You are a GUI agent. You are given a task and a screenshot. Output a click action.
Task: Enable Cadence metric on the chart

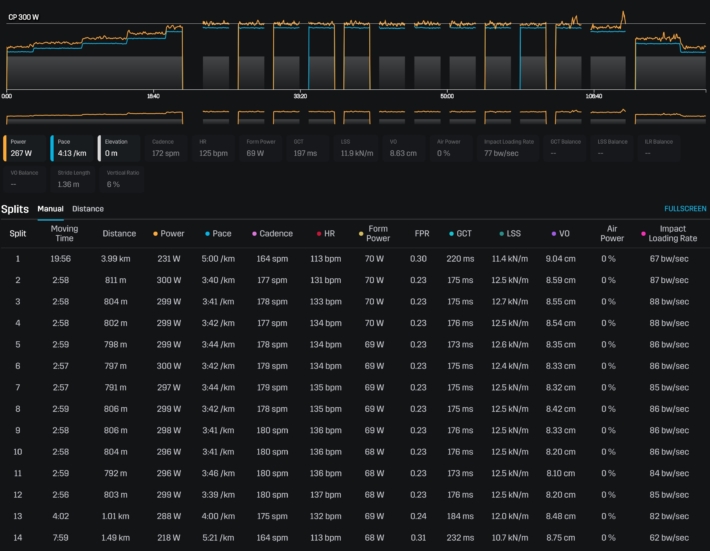pos(169,148)
